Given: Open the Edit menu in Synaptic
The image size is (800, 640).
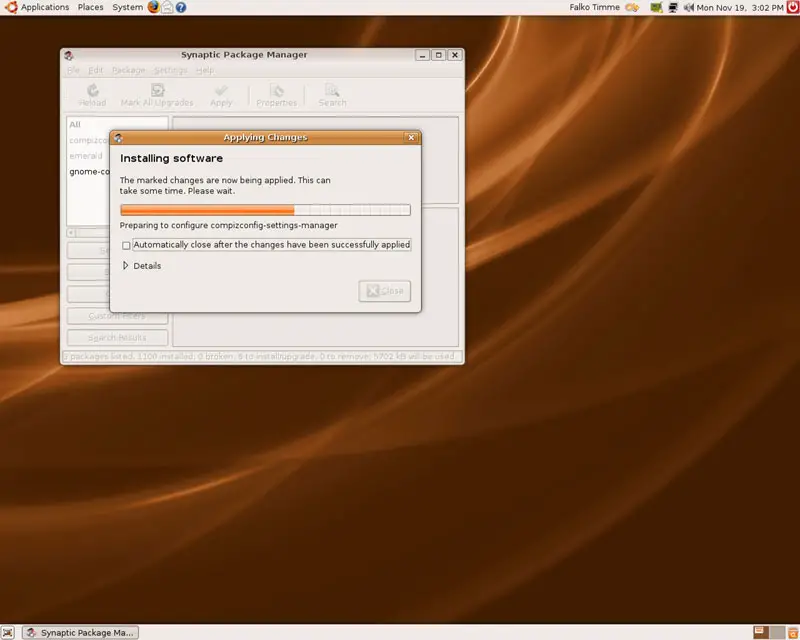Looking at the screenshot, I should click(x=95, y=70).
